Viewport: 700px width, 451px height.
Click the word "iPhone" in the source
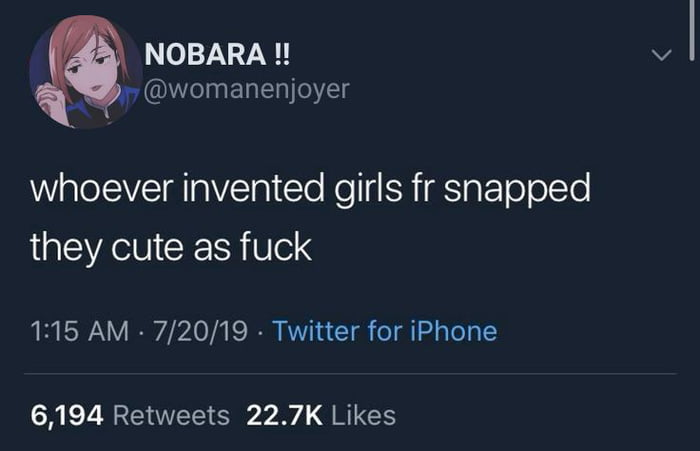point(456,330)
